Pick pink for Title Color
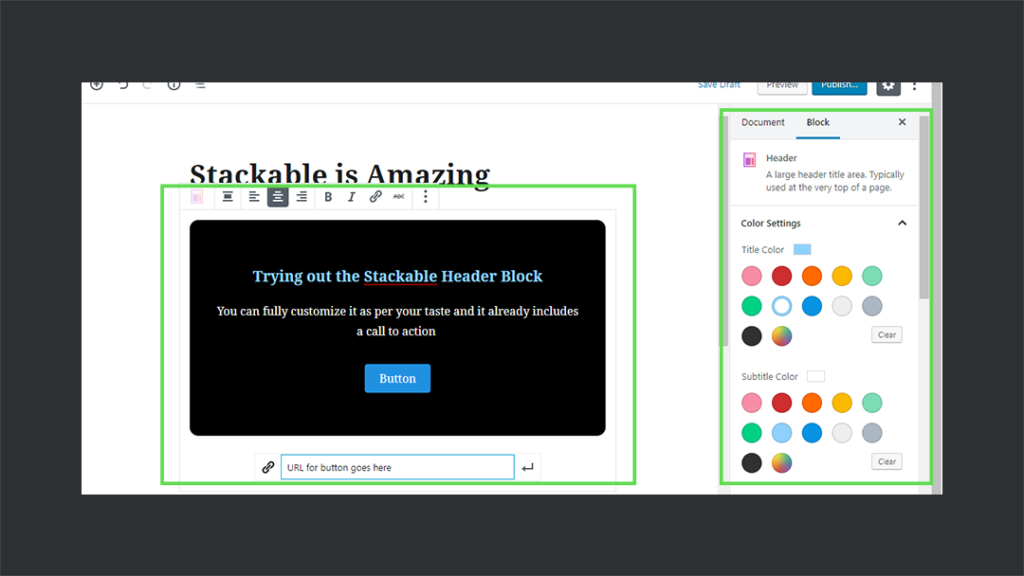Screen dimensions: 1024x576 pos(752,276)
